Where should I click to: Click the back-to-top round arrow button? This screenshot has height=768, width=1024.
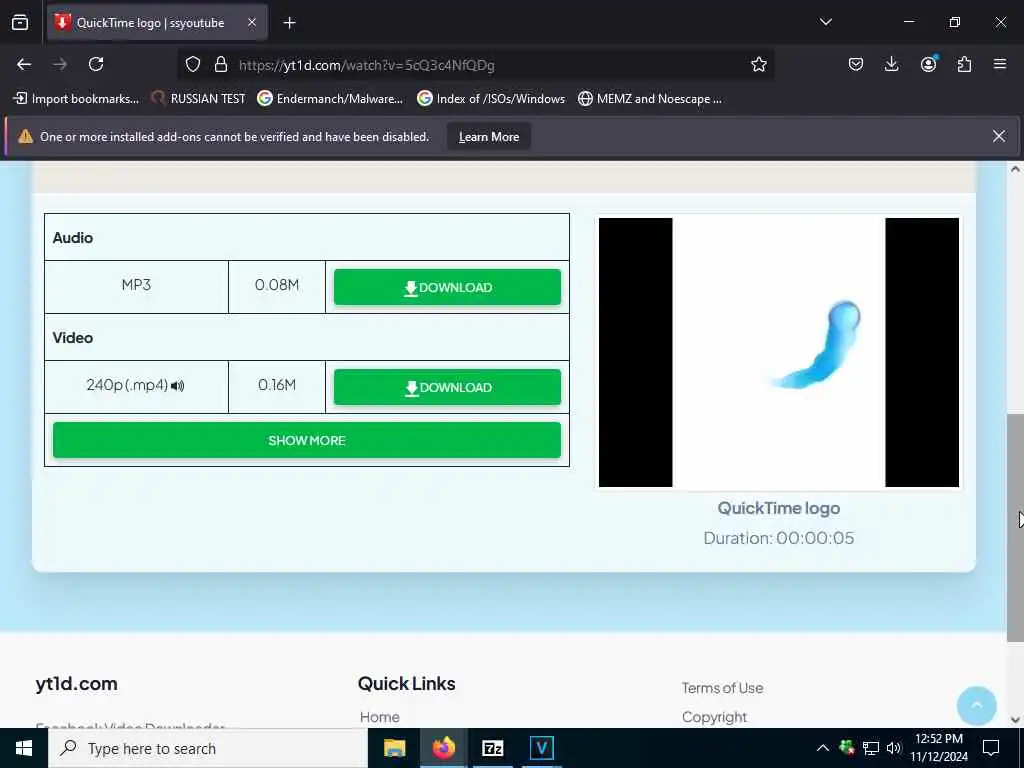(976, 705)
